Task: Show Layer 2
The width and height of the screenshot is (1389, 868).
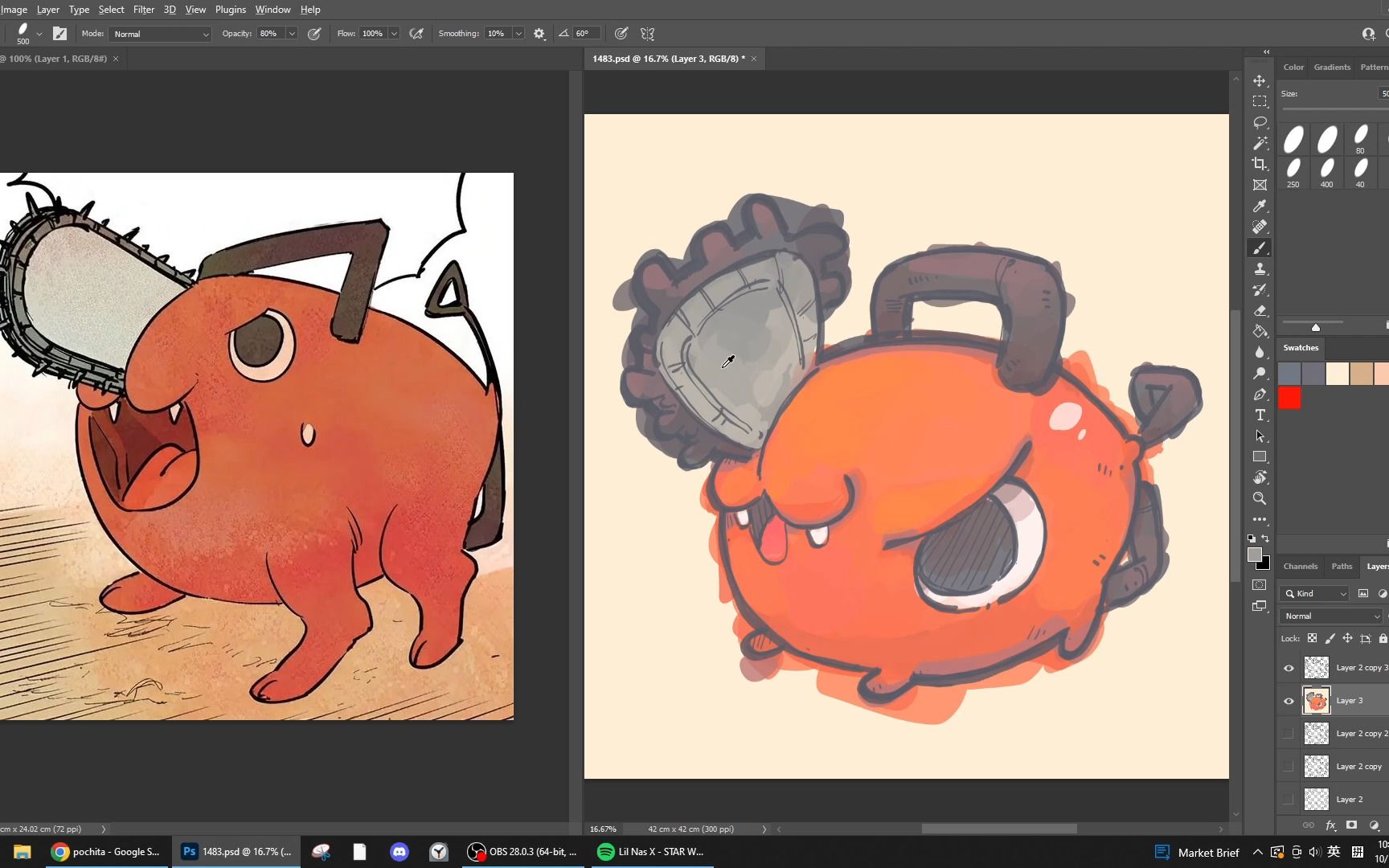Action: (1289, 800)
